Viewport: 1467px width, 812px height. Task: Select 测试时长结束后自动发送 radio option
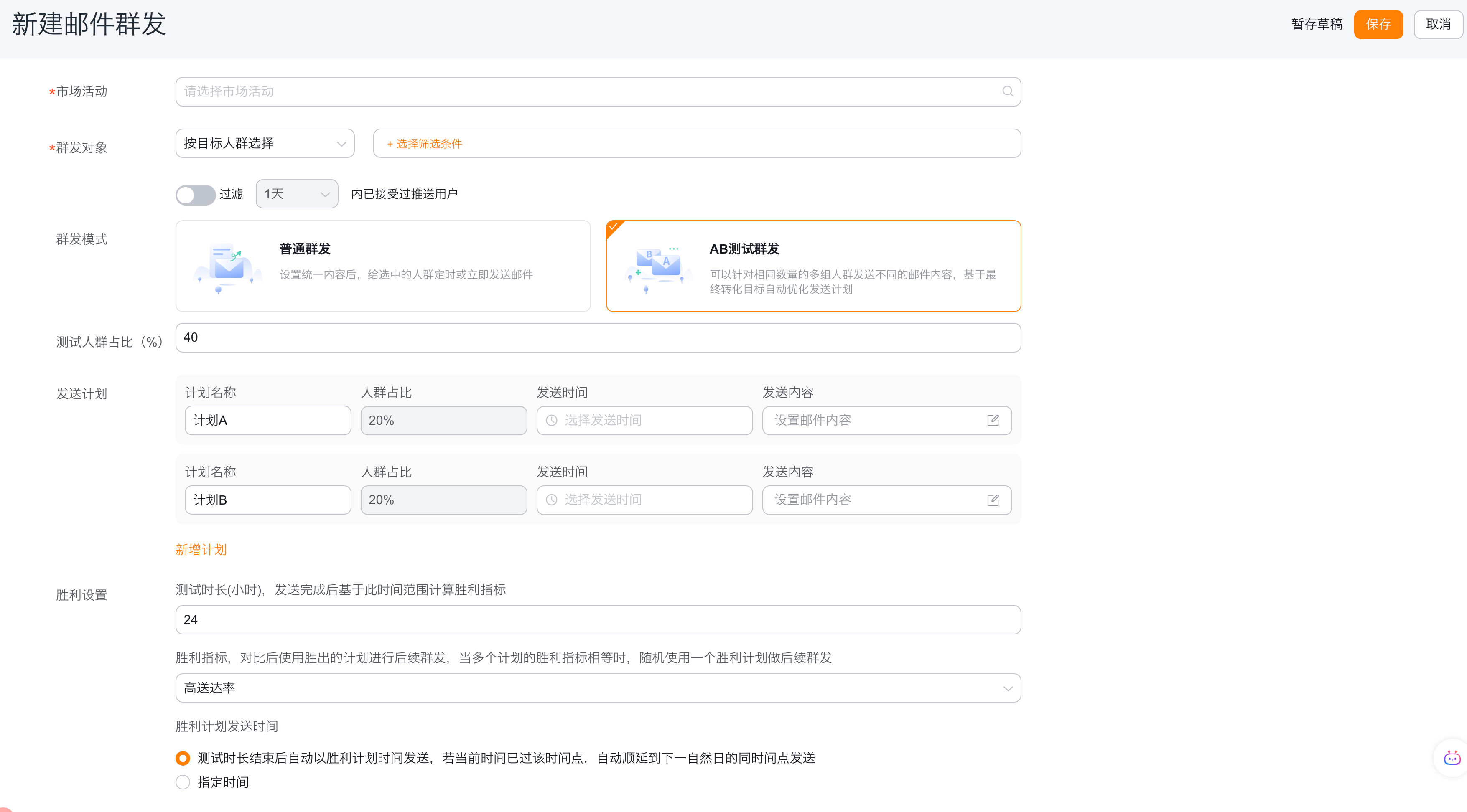pyautogui.click(x=183, y=758)
